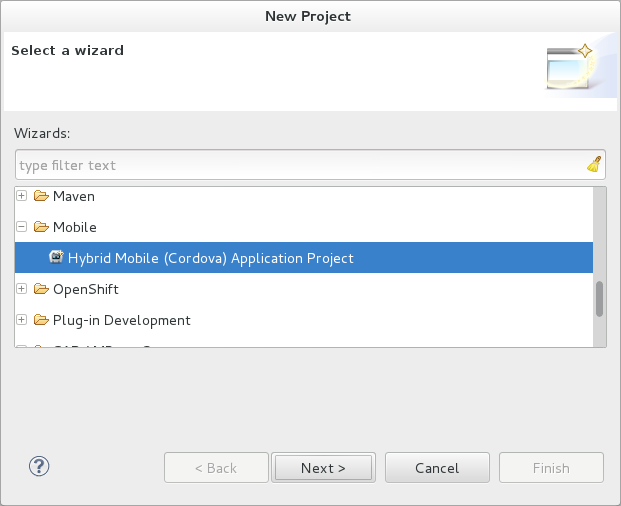Screen dimensions: 621x506
Task: Click the OpenShift folder icon
Action: tap(41, 289)
